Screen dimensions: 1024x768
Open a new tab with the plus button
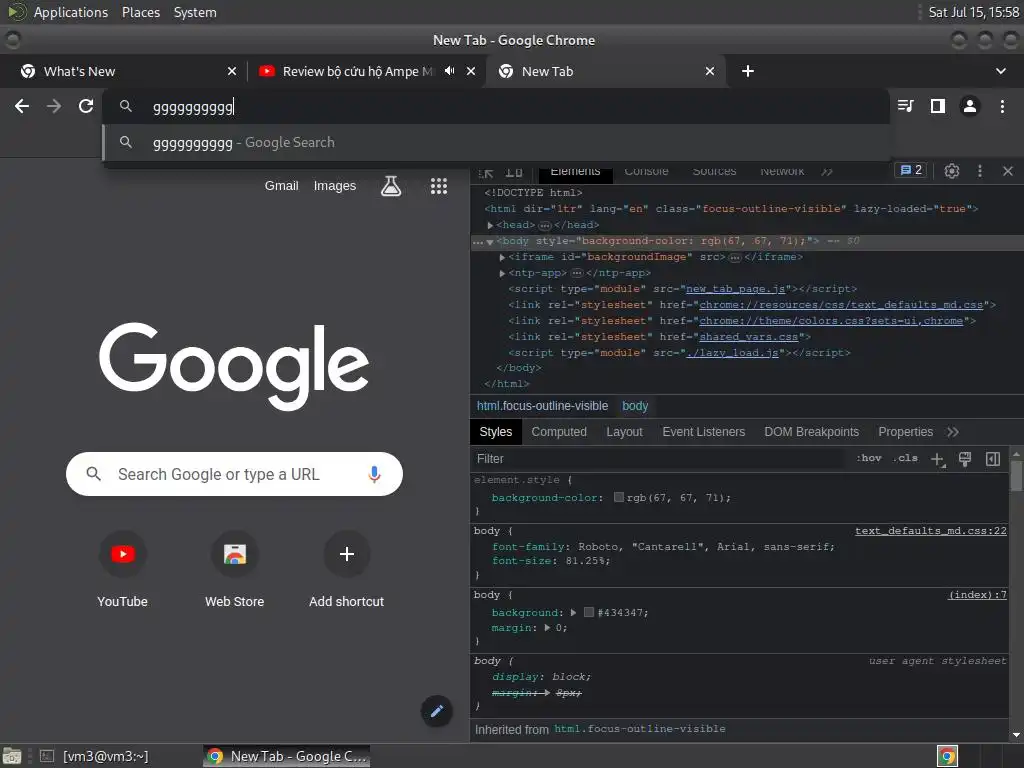(748, 71)
